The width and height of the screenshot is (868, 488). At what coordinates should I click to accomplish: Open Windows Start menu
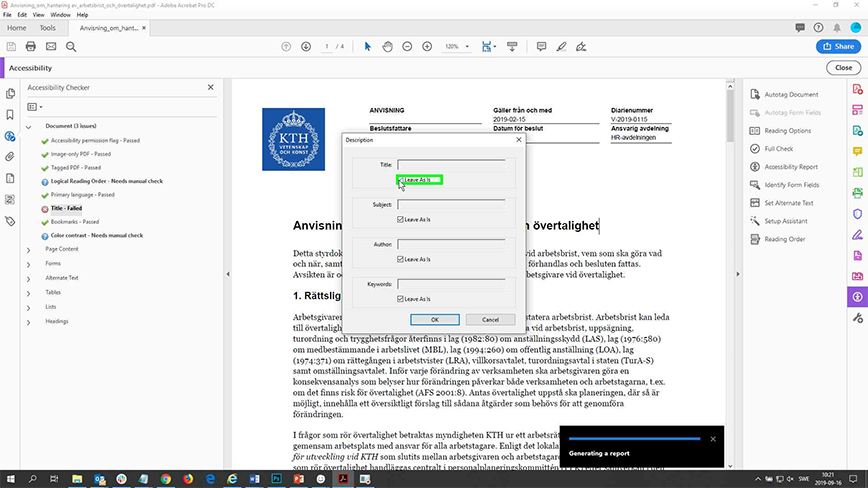point(11,479)
